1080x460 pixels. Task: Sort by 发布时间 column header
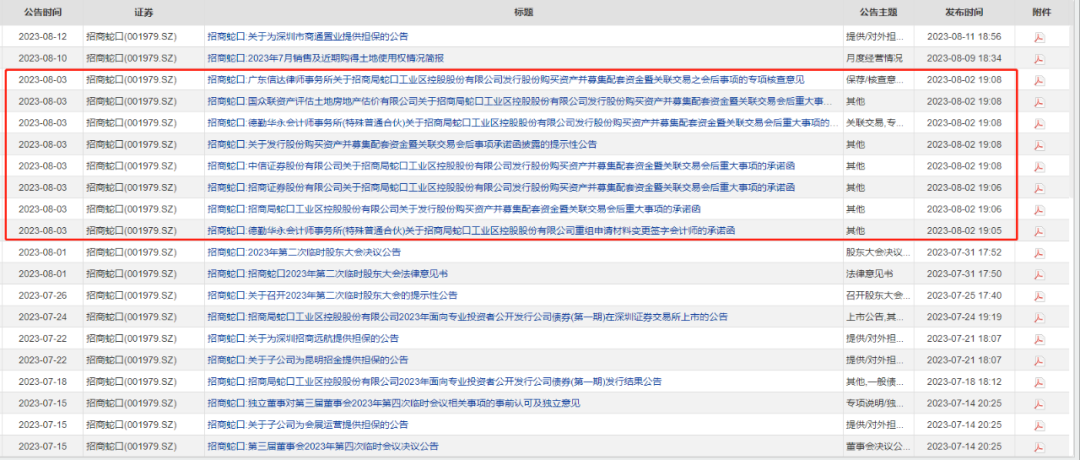point(964,12)
